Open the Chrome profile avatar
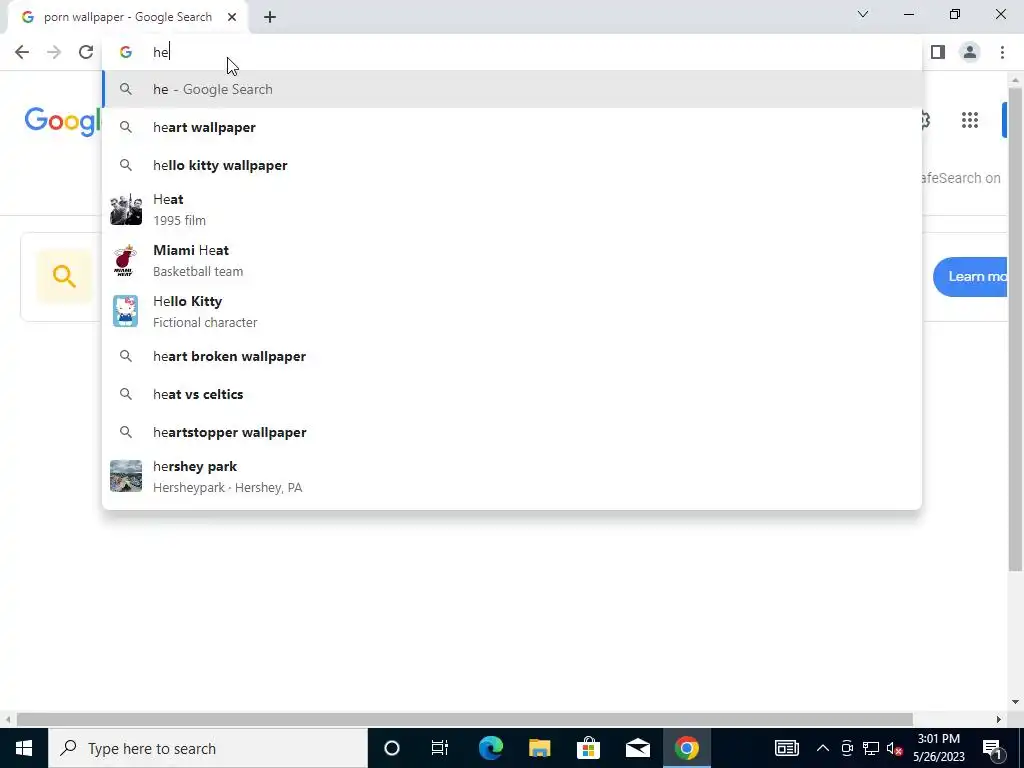Viewport: 1024px width, 768px height. (x=970, y=52)
